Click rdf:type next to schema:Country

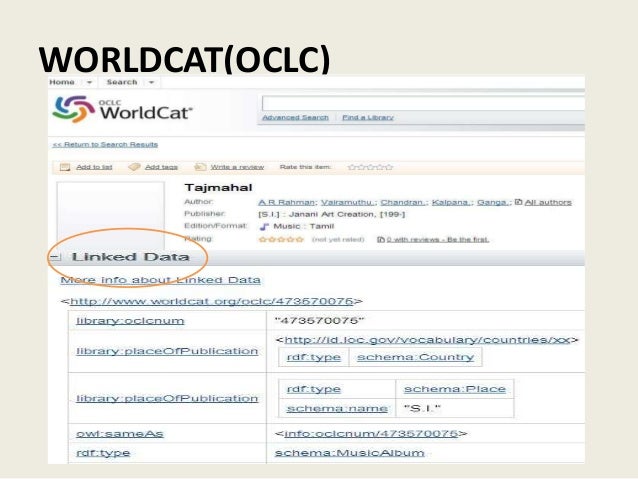click(x=314, y=357)
